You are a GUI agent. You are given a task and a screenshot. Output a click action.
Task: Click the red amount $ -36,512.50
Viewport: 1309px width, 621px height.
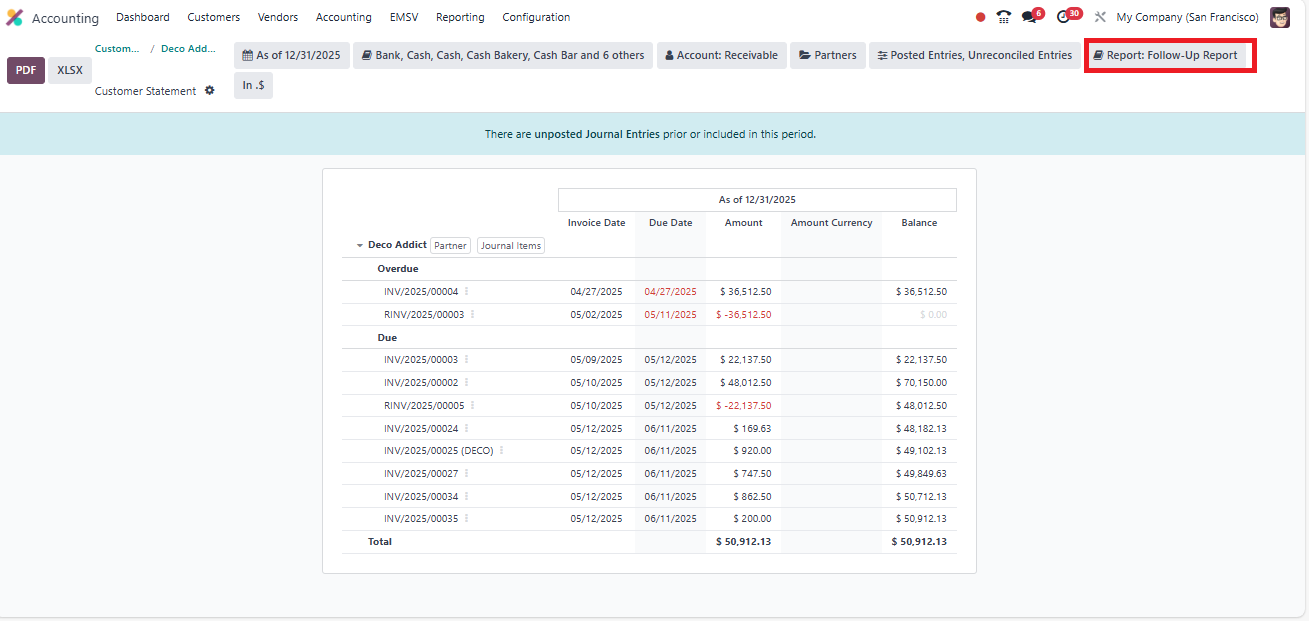[x=743, y=314]
